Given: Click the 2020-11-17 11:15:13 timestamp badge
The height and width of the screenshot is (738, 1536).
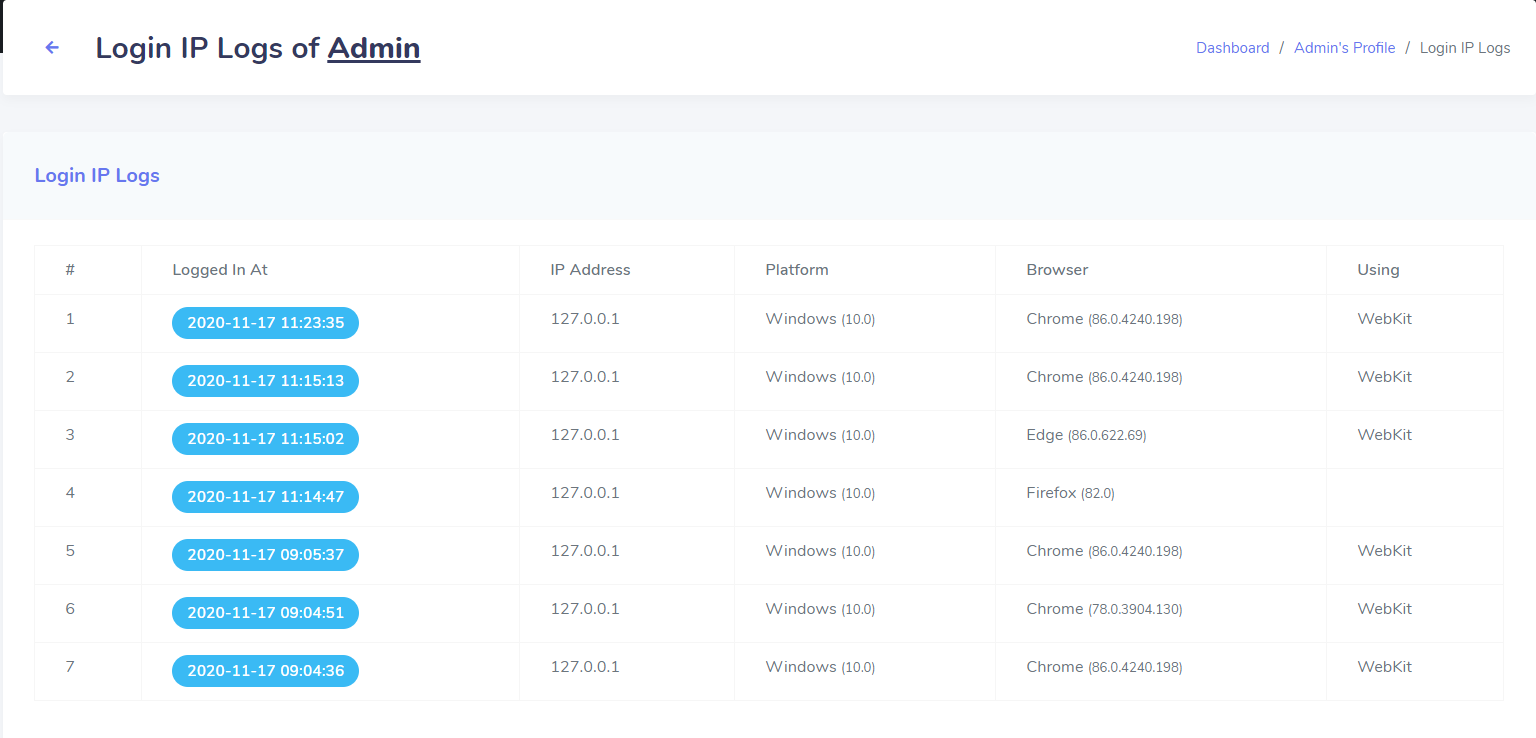Looking at the screenshot, I should [x=265, y=381].
